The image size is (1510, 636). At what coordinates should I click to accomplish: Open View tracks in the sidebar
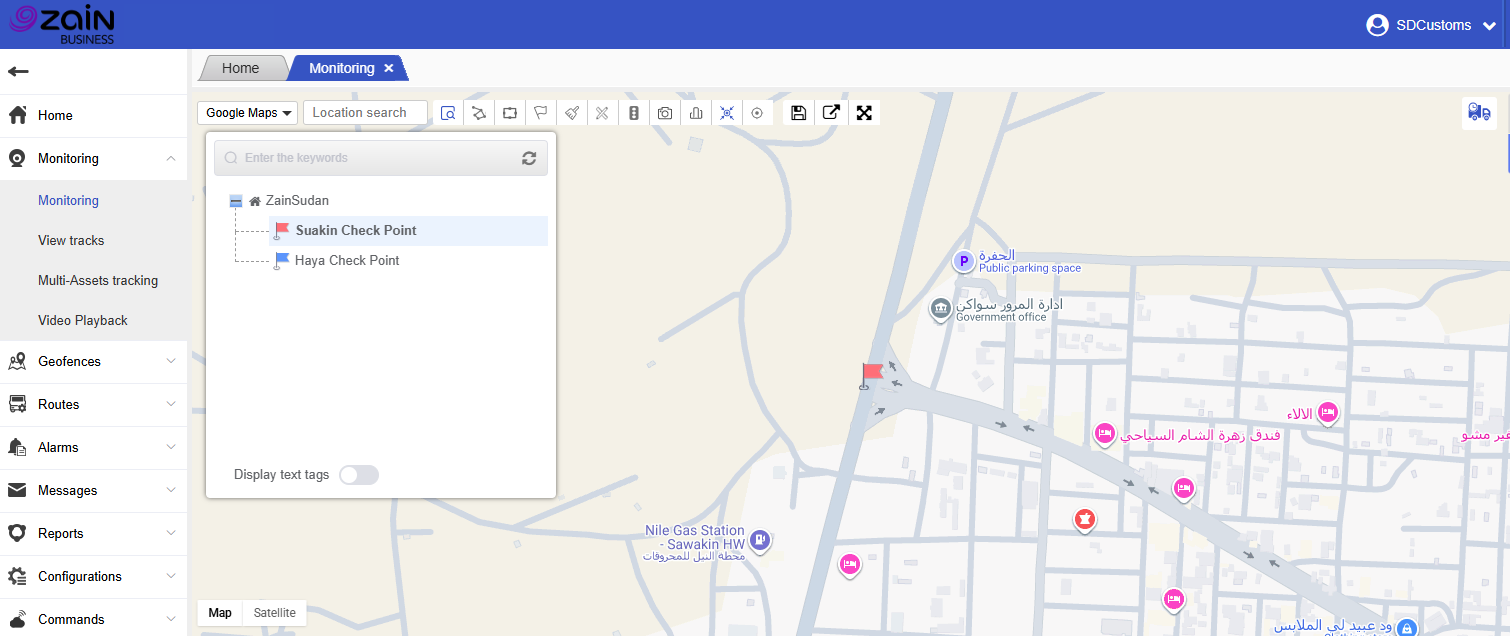pyautogui.click(x=71, y=241)
